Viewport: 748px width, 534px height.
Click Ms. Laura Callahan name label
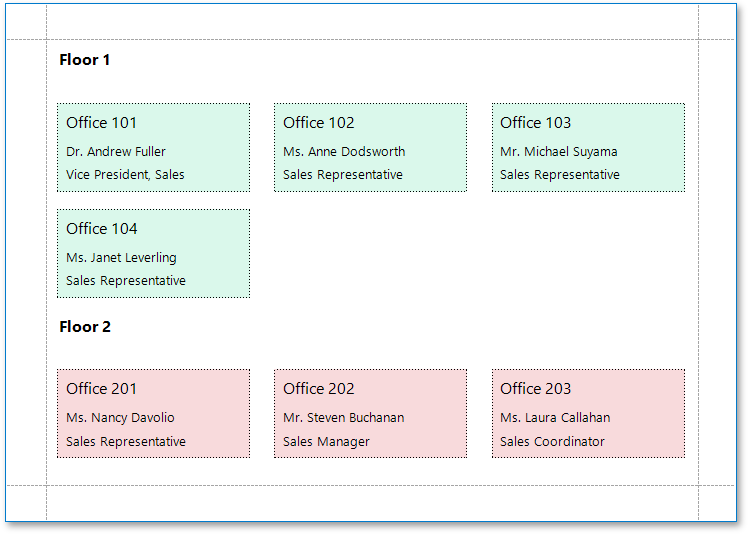[555, 418]
